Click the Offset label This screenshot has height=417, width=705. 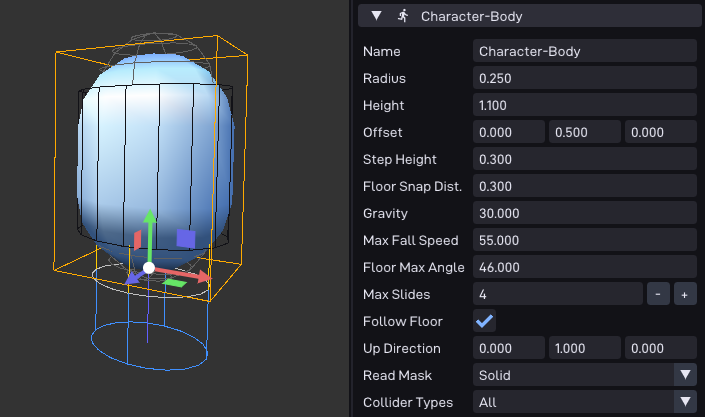pyautogui.click(x=383, y=132)
